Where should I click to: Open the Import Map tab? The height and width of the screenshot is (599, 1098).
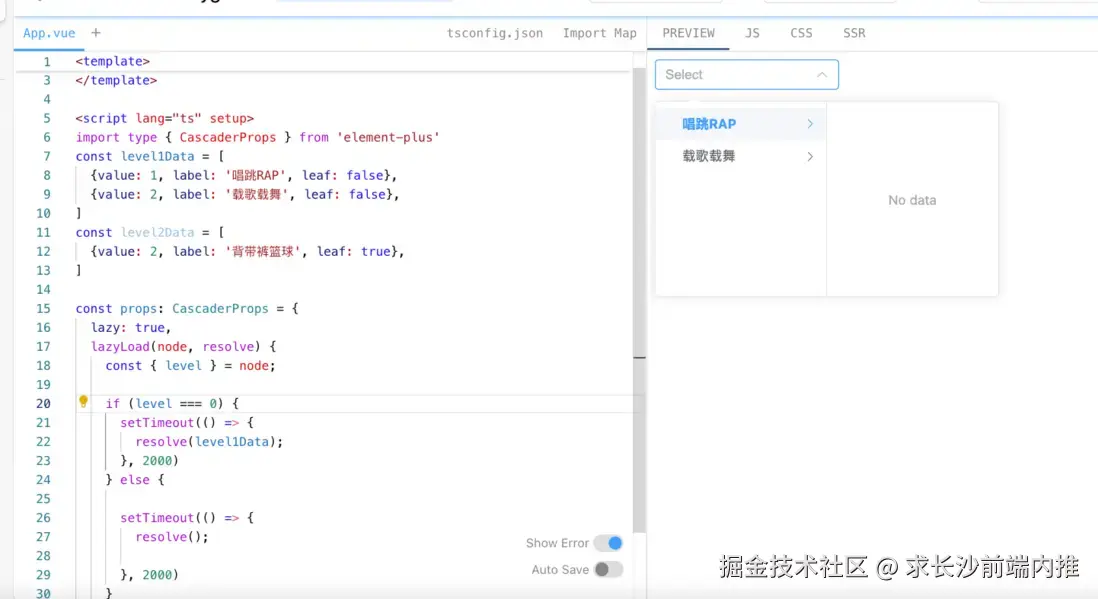click(x=599, y=33)
